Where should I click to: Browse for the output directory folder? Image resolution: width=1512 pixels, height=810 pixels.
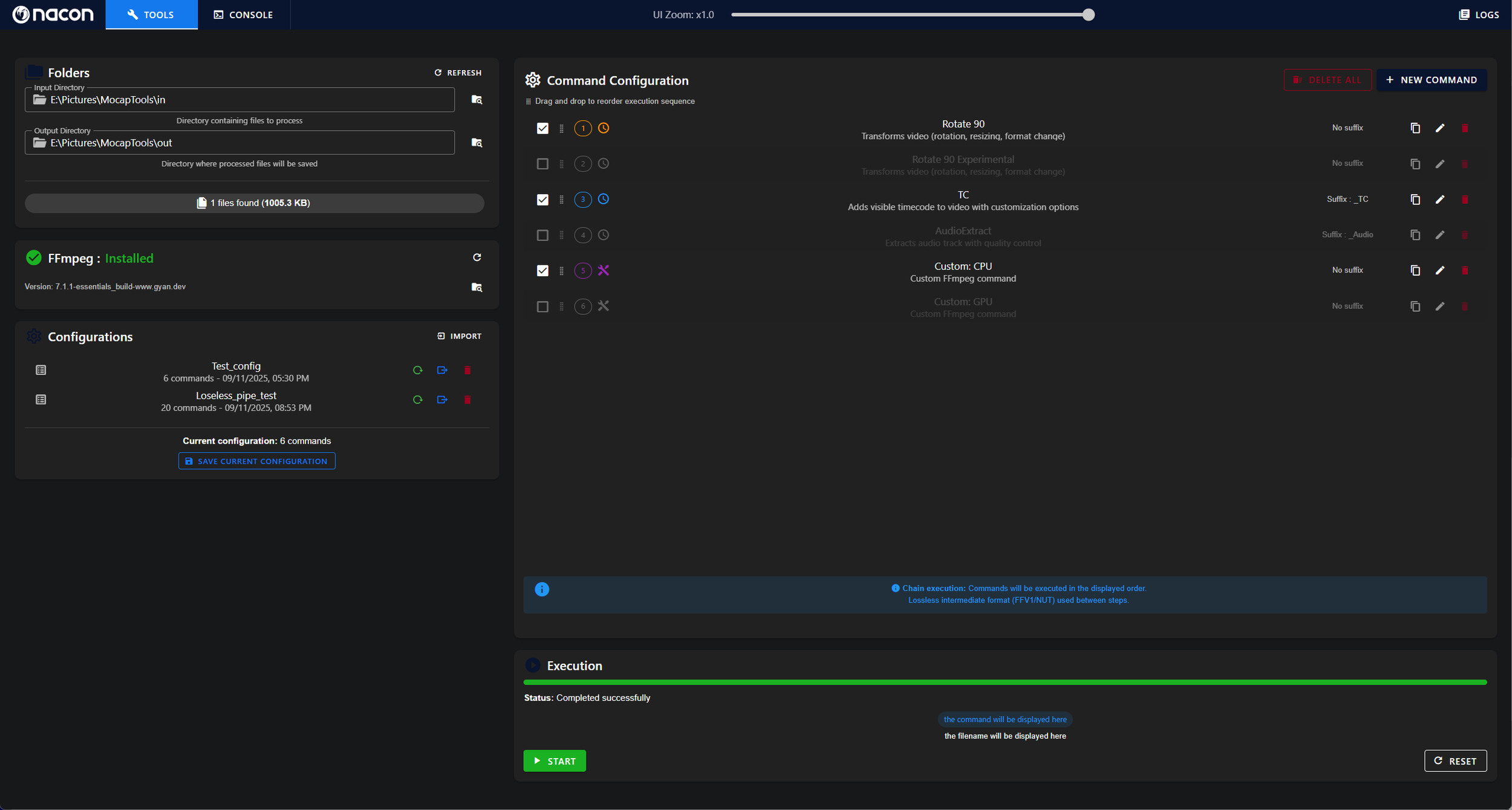click(x=477, y=143)
